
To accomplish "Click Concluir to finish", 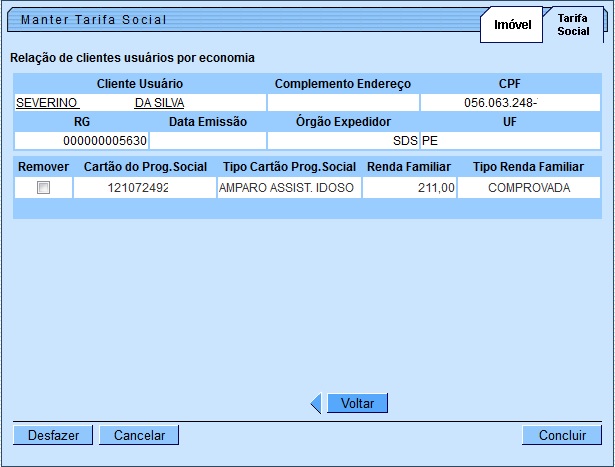I will (x=561, y=435).
